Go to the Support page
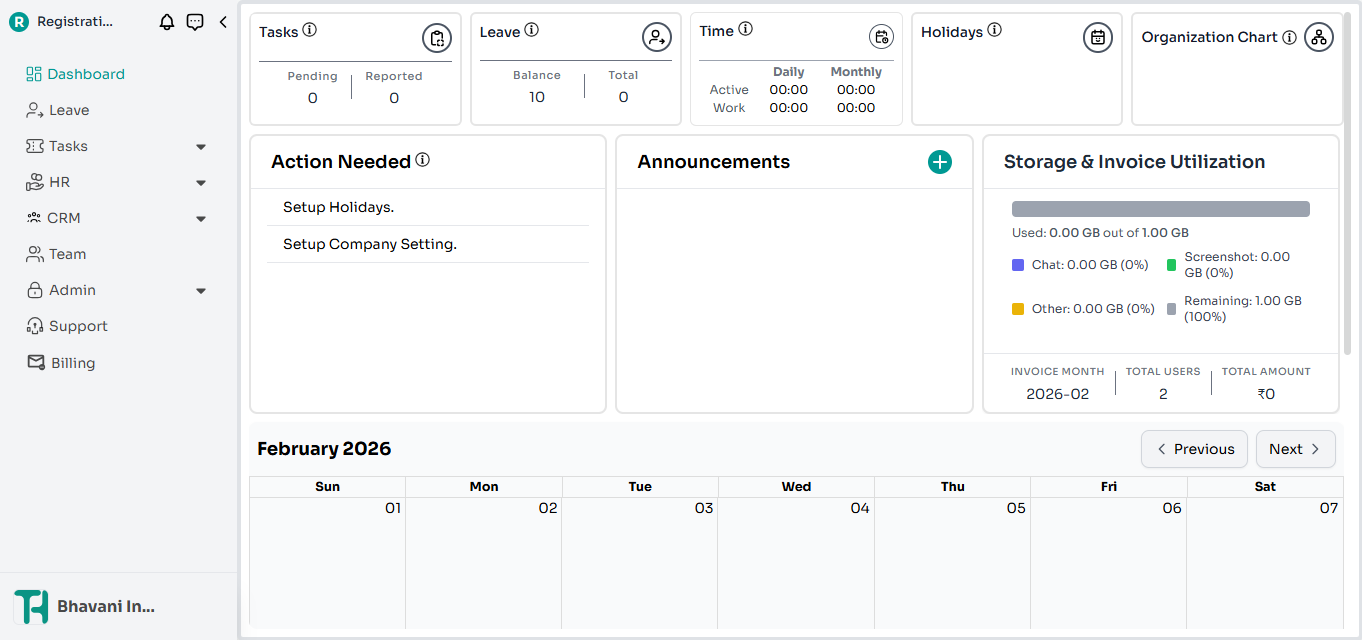 (x=77, y=326)
